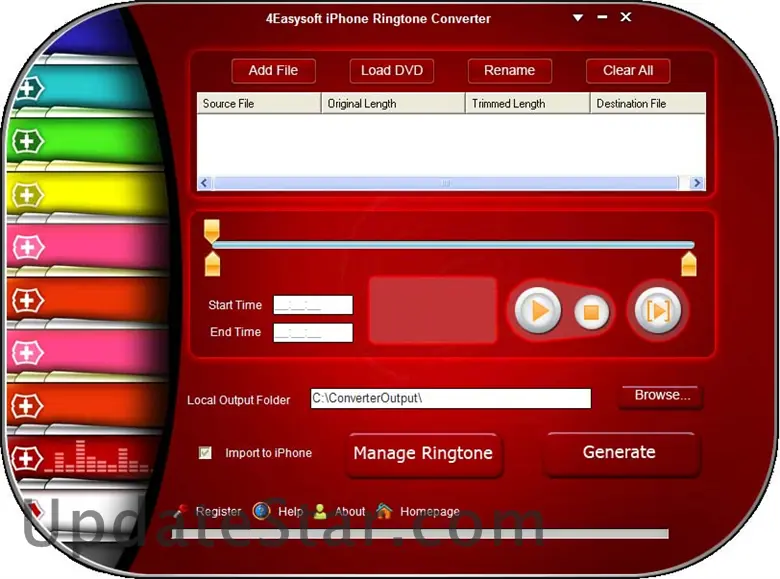Image resolution: width=780 pixels, height=579 pixels.
Task: Click the Play button
Action: pyautogui.click(x=538, y=310)
